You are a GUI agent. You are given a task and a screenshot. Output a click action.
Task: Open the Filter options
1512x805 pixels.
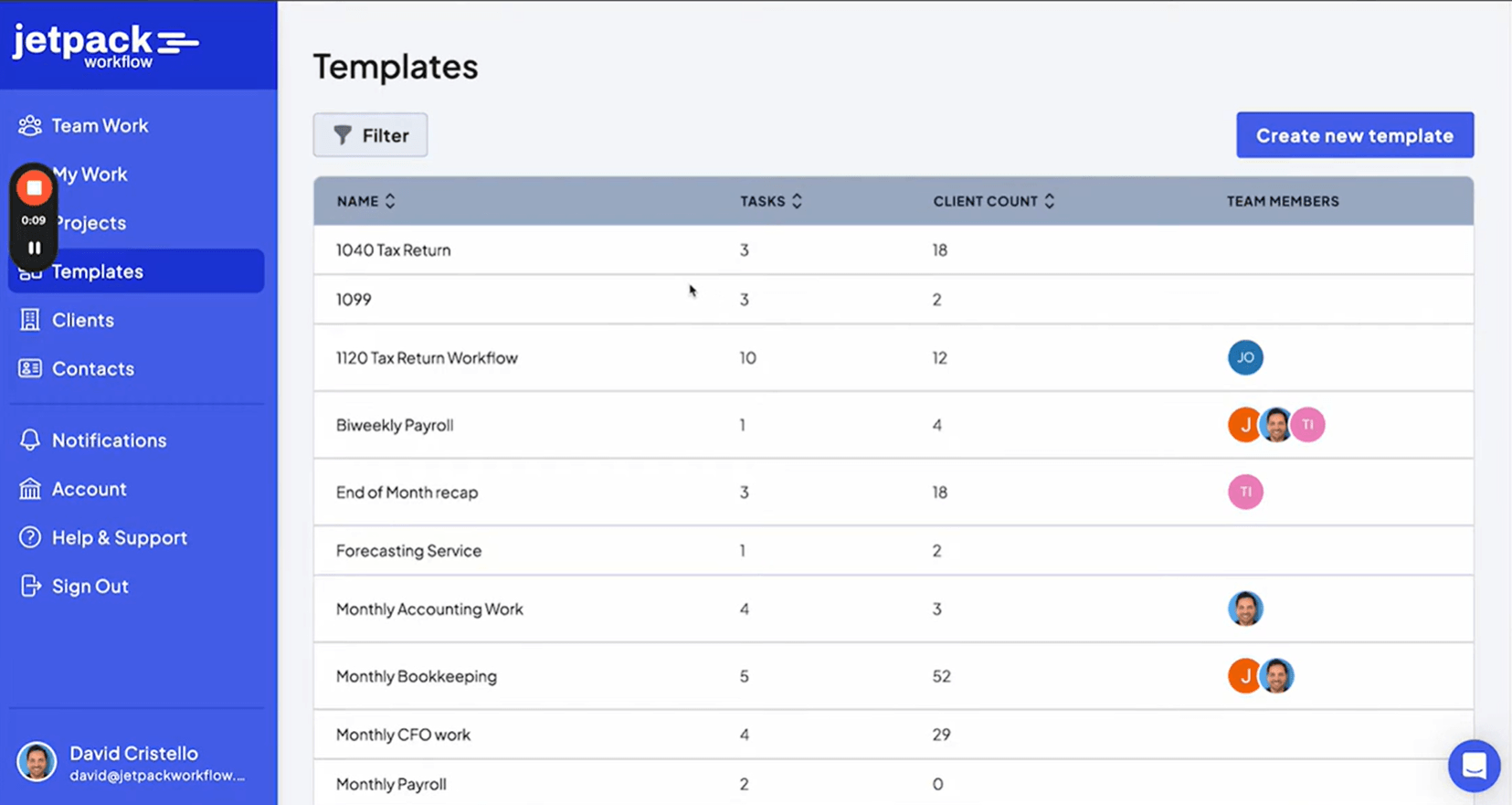370,135
